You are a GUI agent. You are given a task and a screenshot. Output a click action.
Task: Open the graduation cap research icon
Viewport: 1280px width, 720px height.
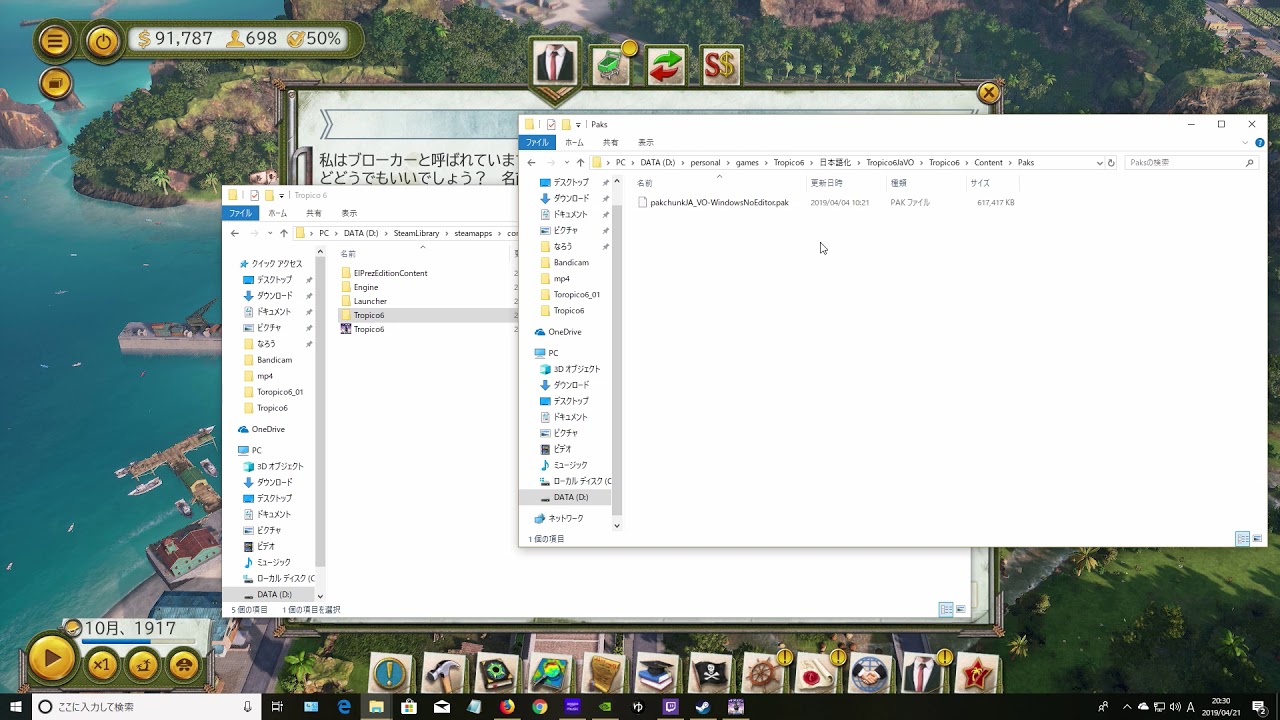[x=656, y=673]
